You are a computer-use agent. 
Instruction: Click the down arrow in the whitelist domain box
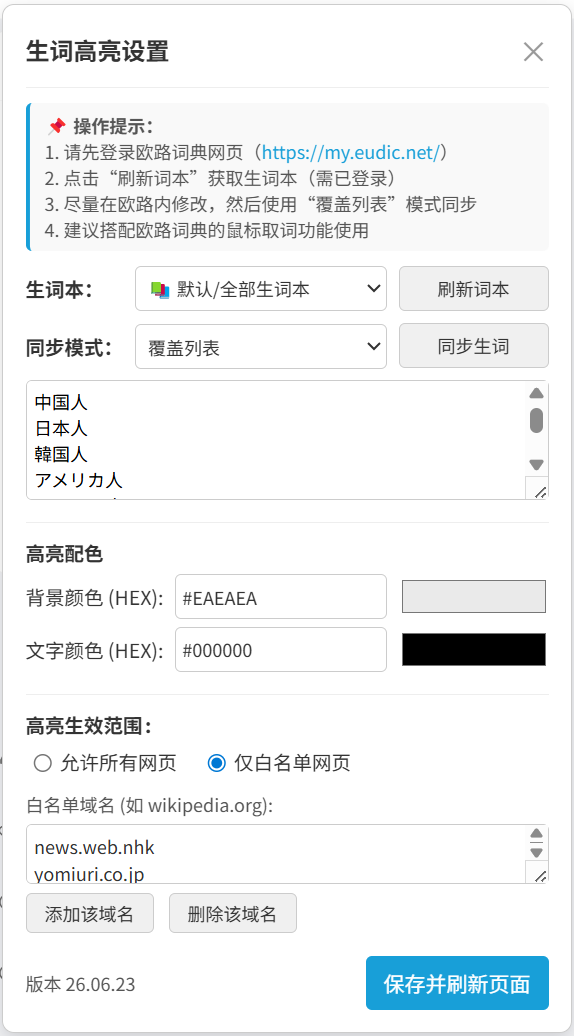pos(536,852)
